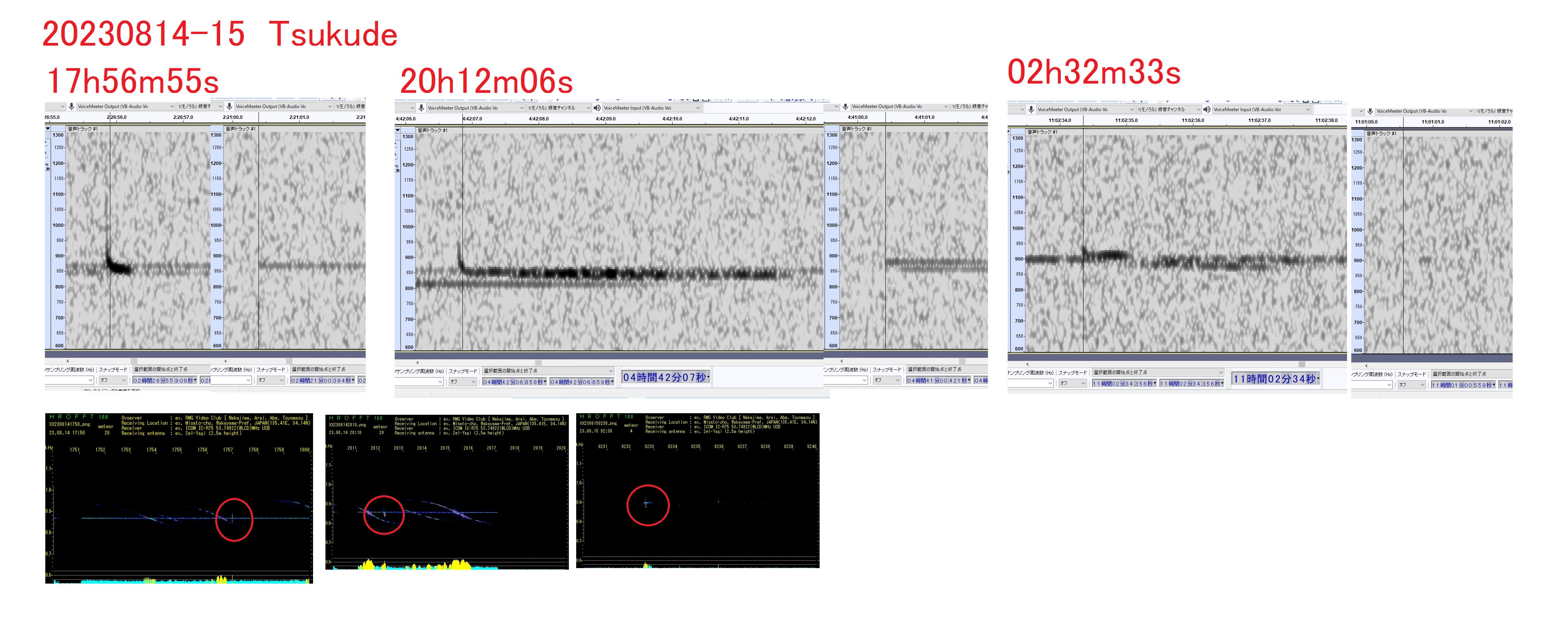Expand the 録音チャンネル dropdown in 02h32m33s panel

click(1197, 110)
